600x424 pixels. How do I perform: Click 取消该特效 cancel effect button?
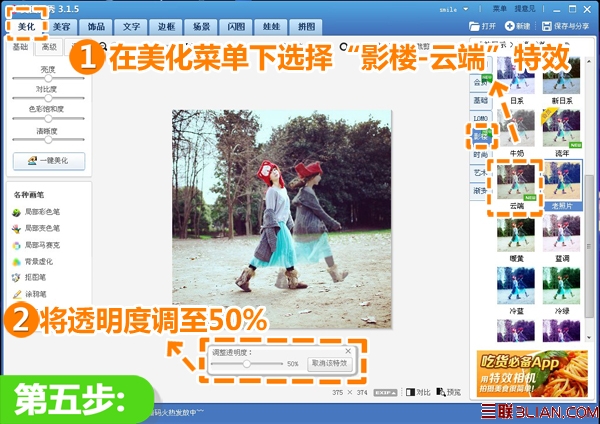(x=329, y=363)
